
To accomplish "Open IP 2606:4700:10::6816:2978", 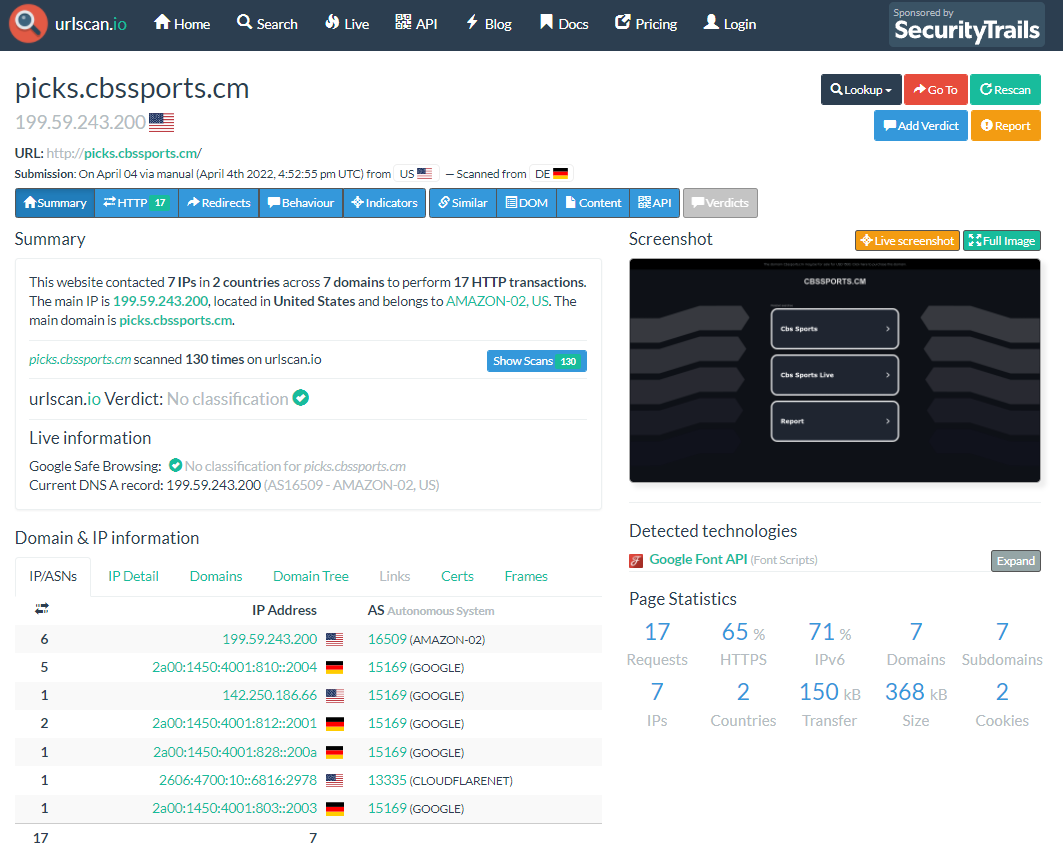I will [x=238, y=780].
